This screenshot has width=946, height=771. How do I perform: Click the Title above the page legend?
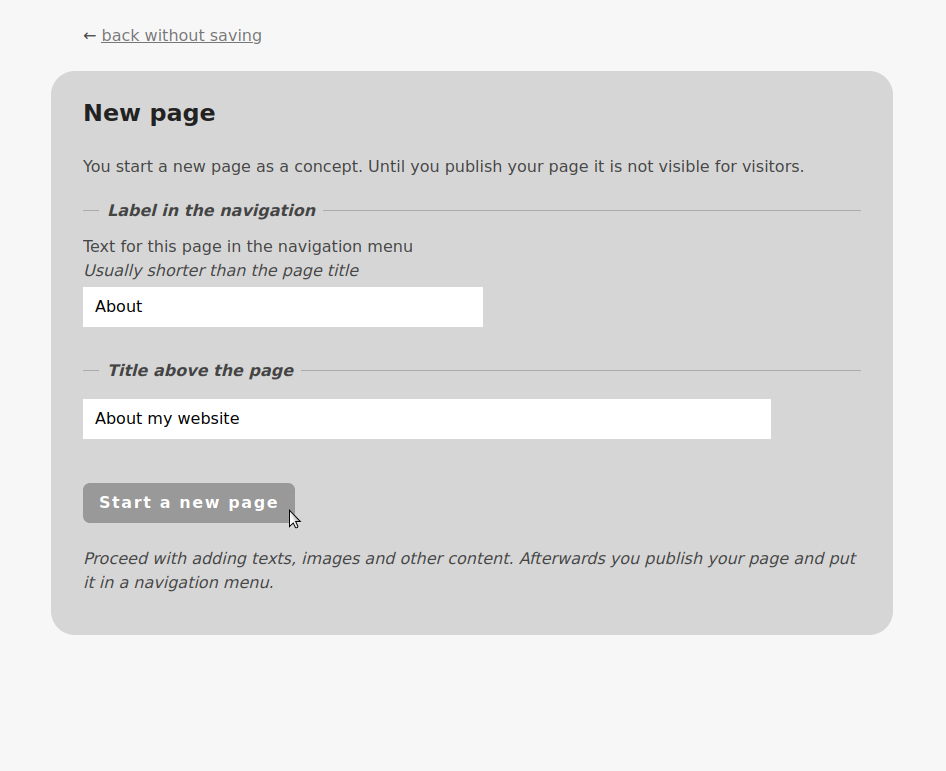(200, 371)
